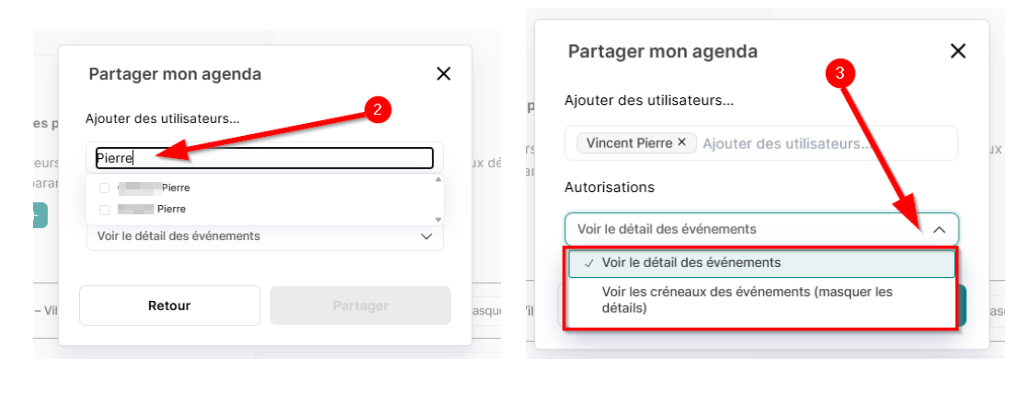The height and width of the screenshot is (413, 1034).
Task: Open left 'Voir le détail des événements' dropdown
Action: (265, 236)
